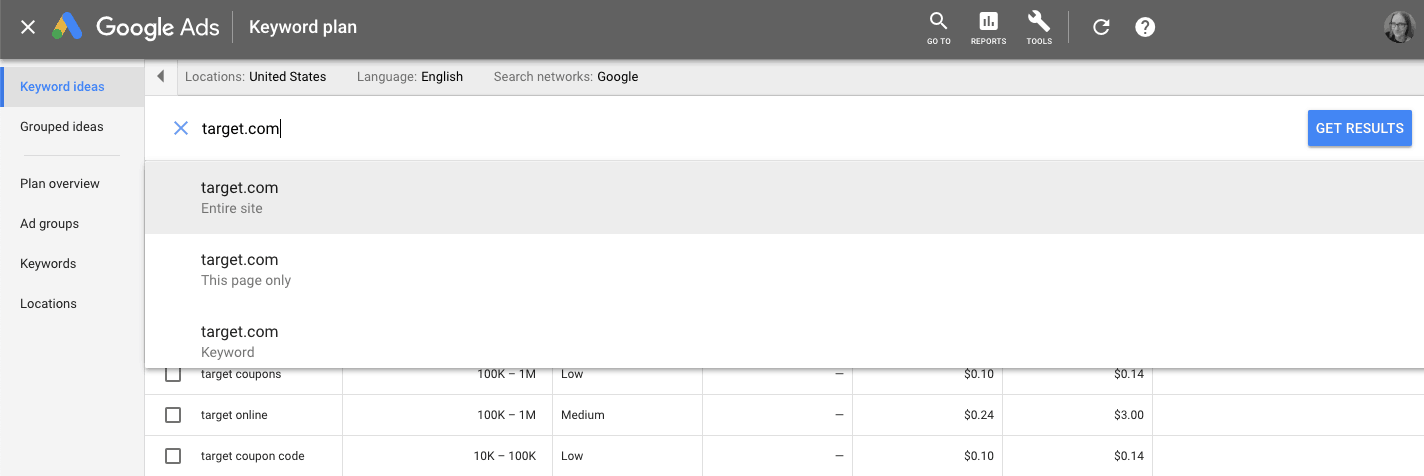Close the keyword plan with X icon
1424x476 pixels.
(x=28, y=27)
